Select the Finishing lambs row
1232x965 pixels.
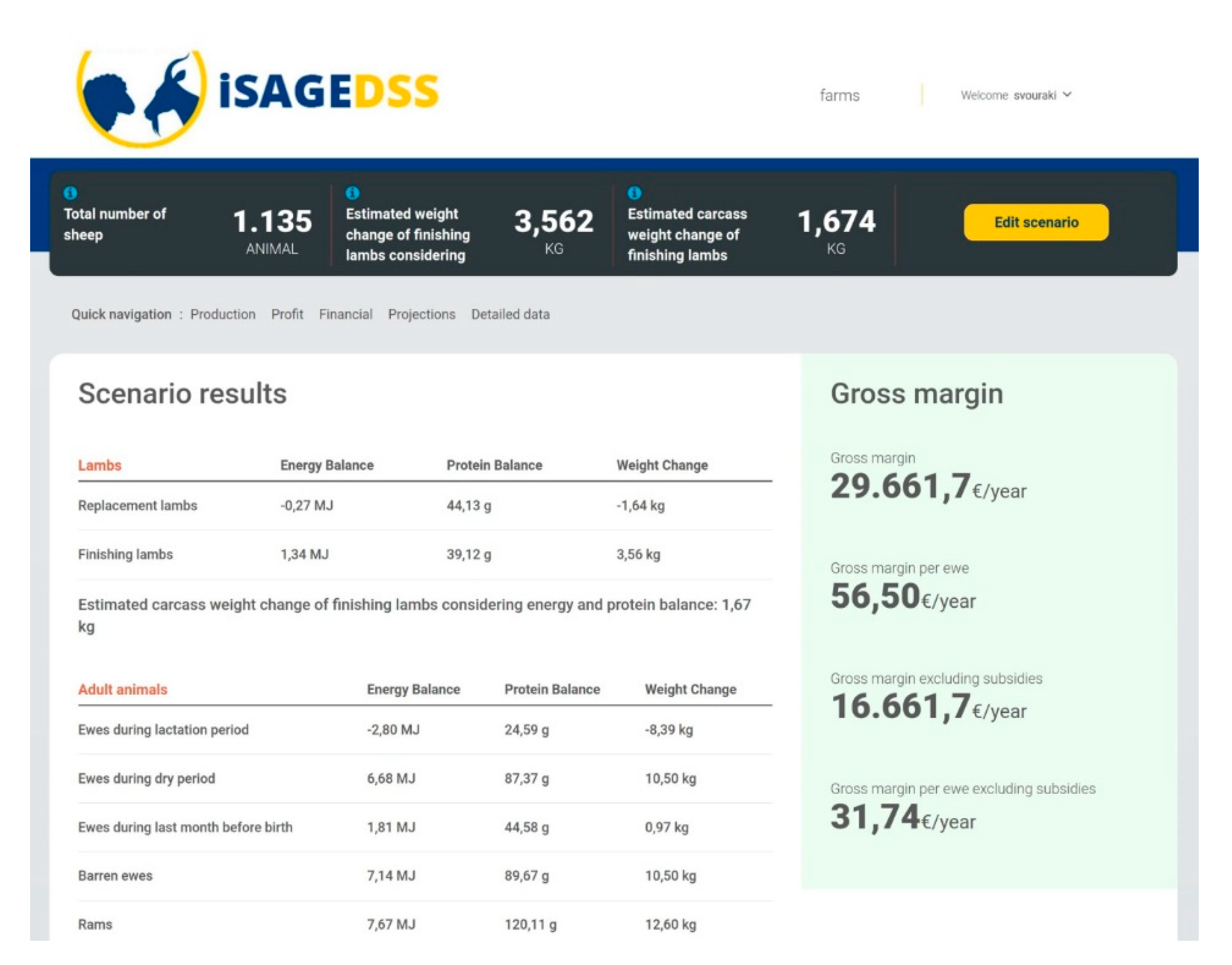point(125,554)
